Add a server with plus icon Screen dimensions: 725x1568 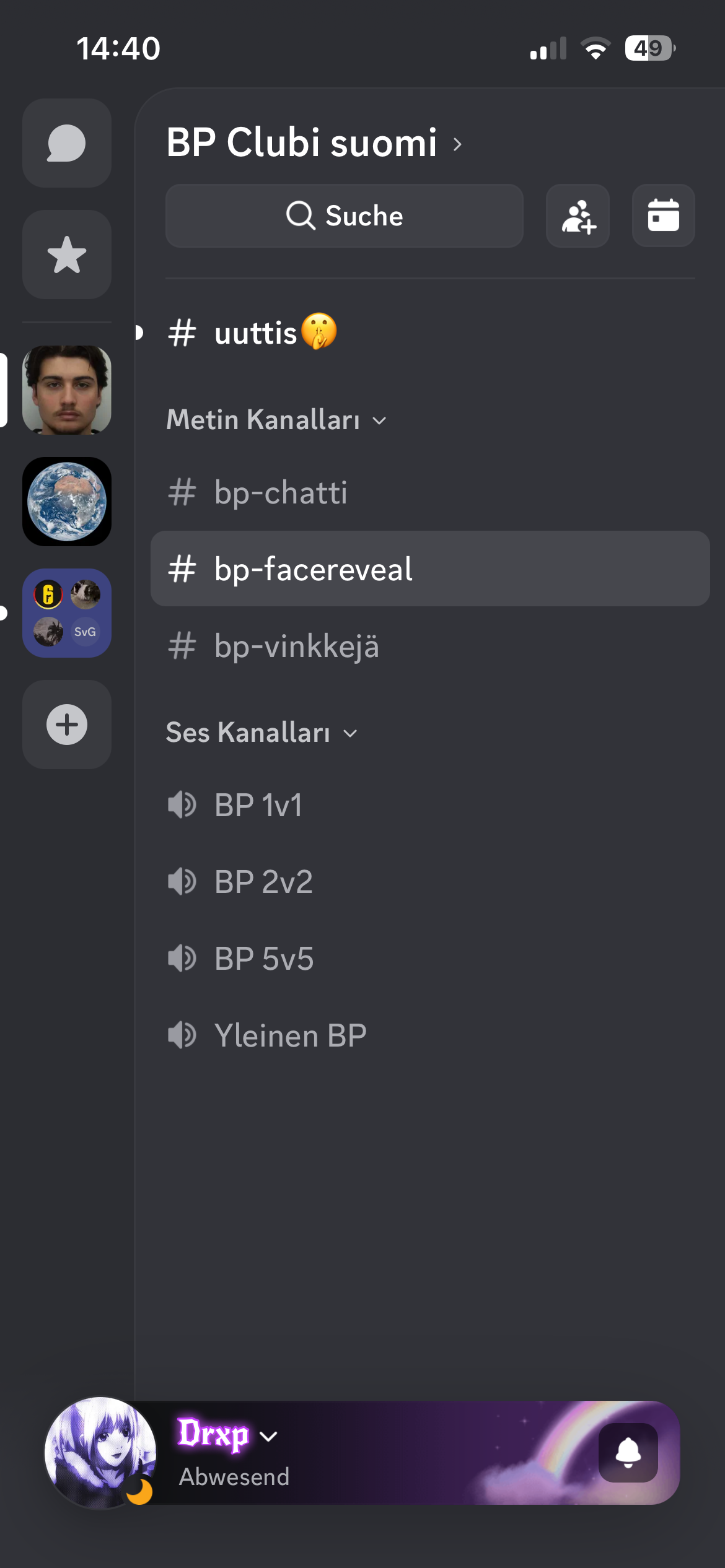(x=67, y=725)
